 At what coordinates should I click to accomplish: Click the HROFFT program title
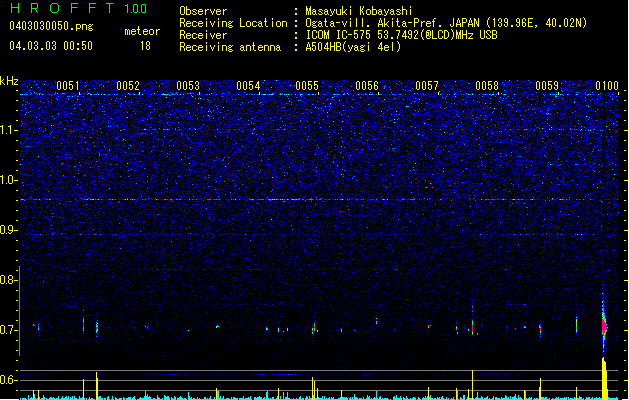click(x=63, y=8)
